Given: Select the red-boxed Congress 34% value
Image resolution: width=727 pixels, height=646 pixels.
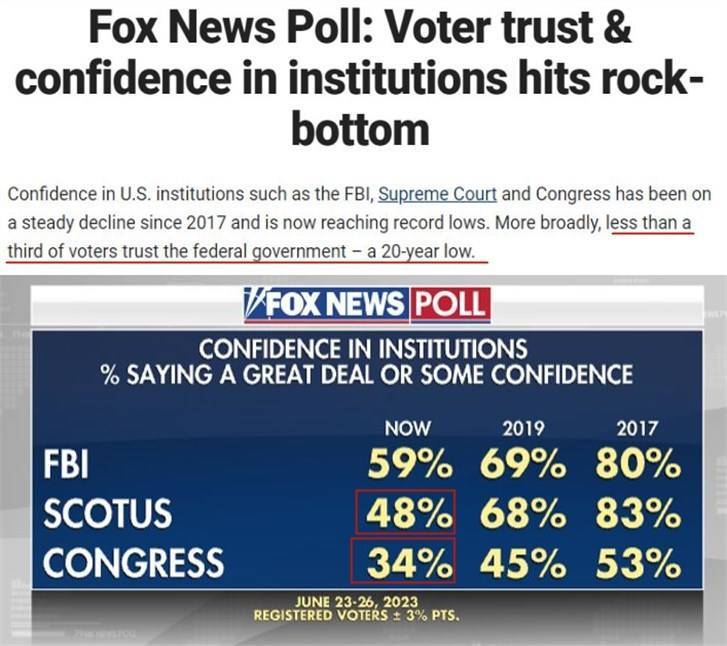Looking at the screenshot, I should tap(403, 561).
